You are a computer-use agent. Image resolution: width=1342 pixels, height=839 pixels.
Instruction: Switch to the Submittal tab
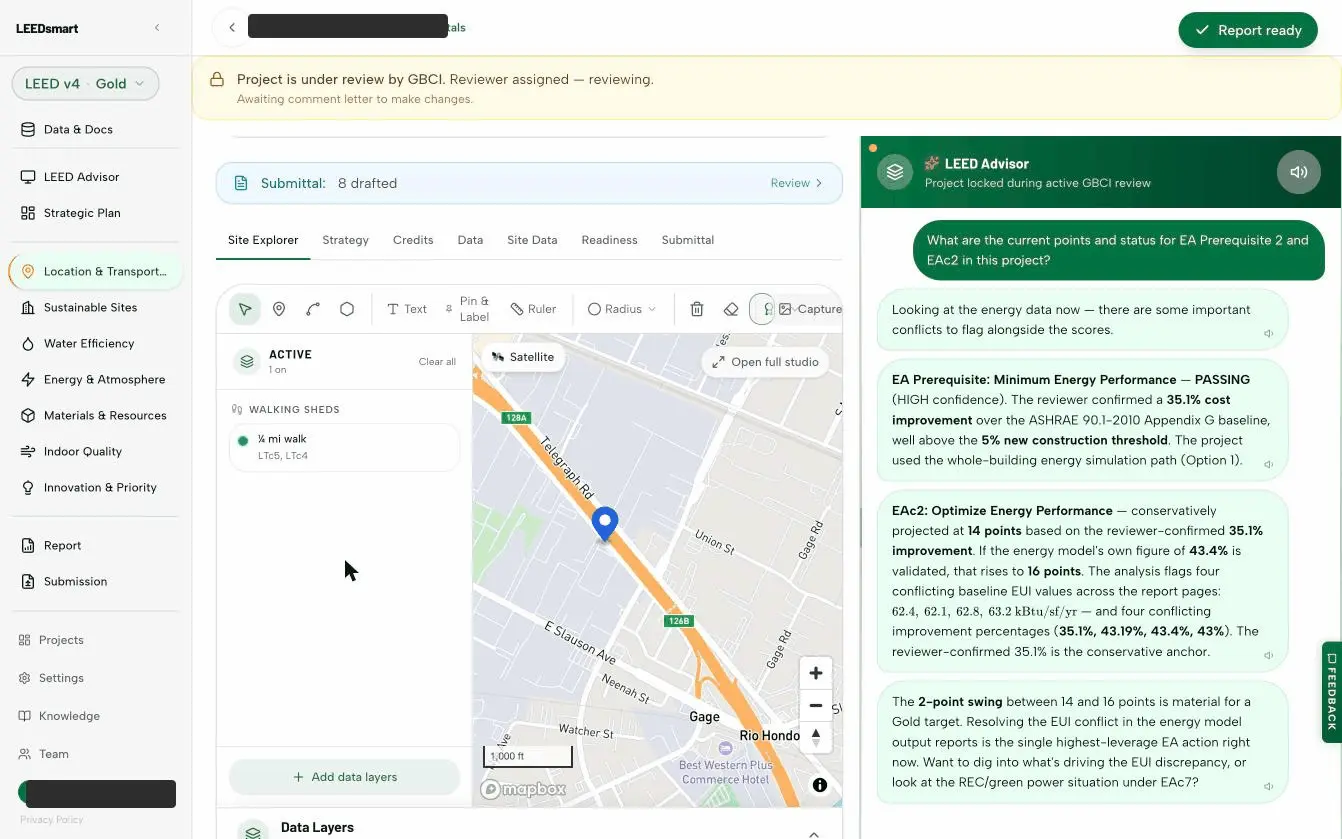(x=687, y=240)
